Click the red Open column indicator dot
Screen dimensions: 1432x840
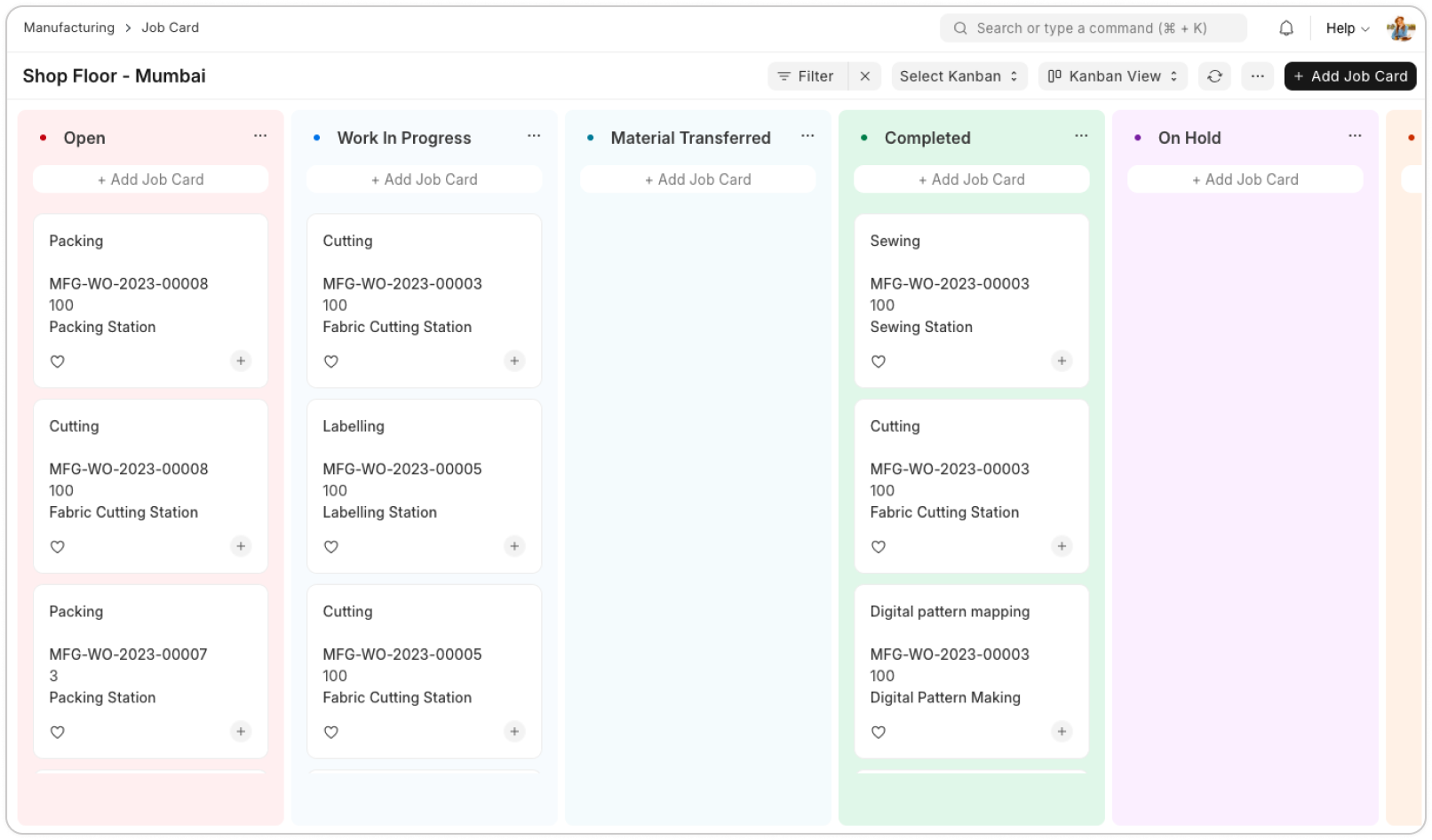(x=43, y=138)
